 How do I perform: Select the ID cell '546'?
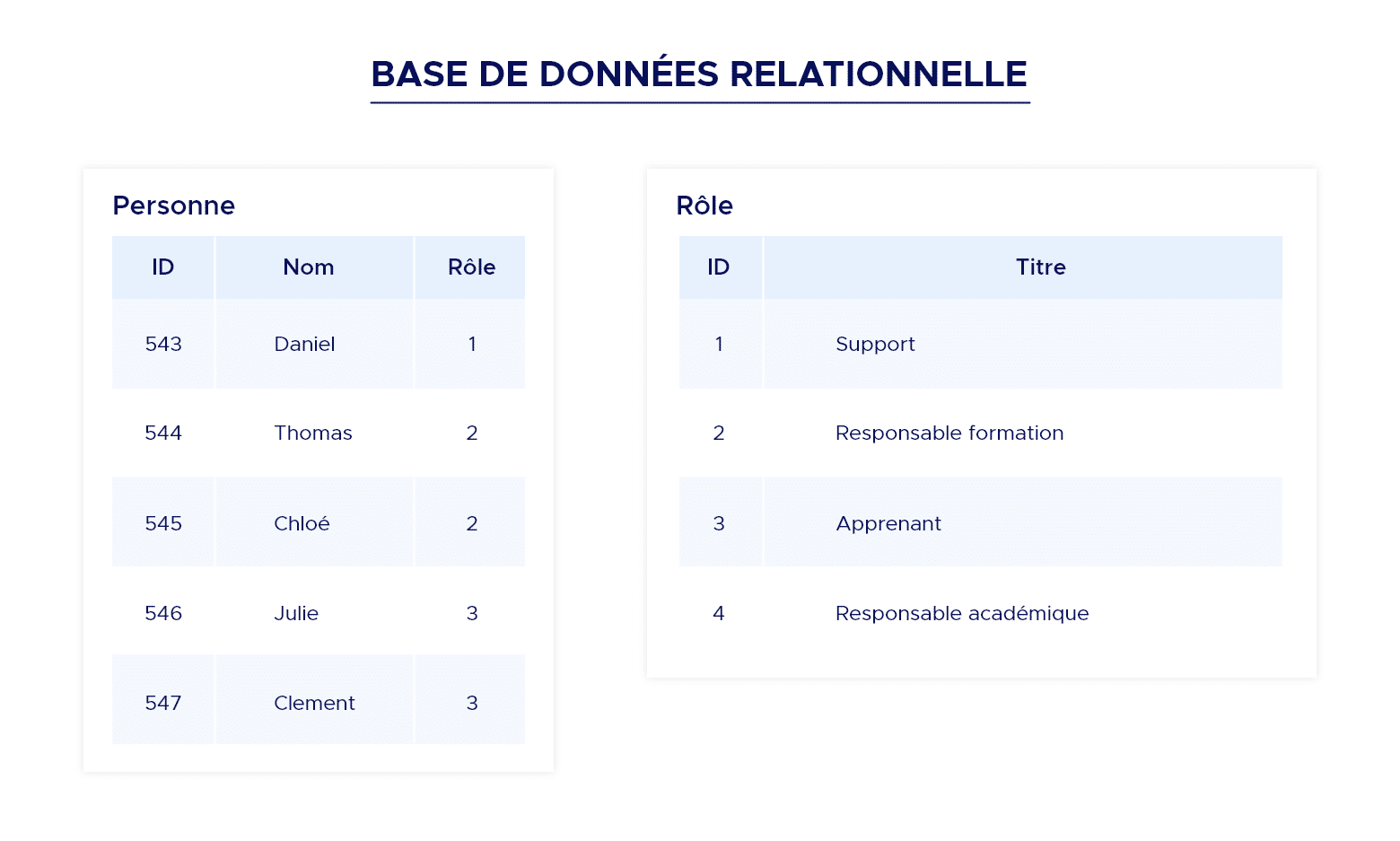pyautogui.click(x=163, y=614)
